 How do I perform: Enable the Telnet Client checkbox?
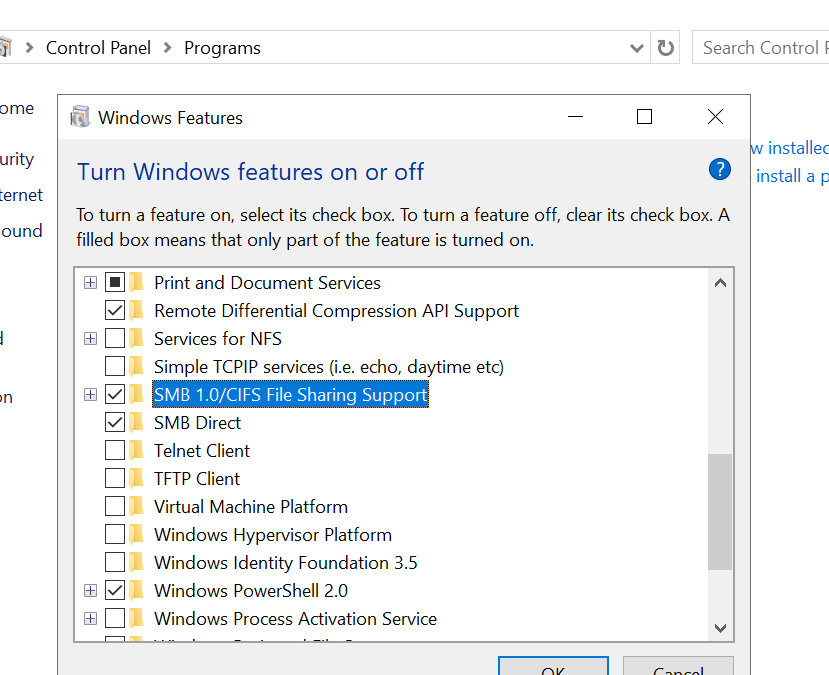pyautogui.click(x=113, y=450)
